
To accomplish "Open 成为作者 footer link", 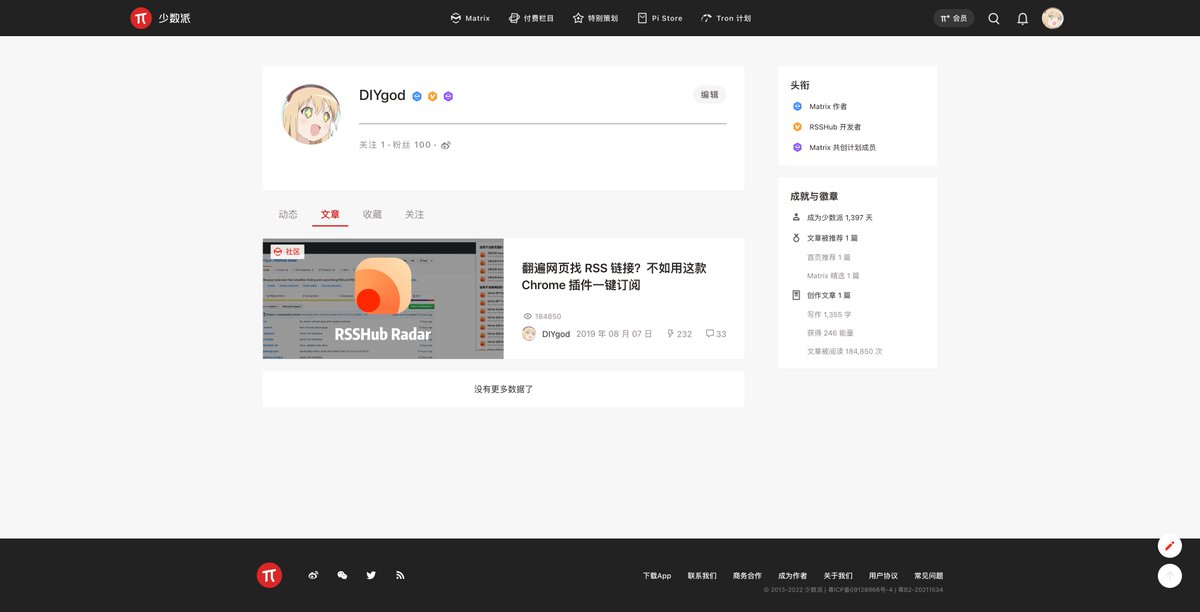I will click(793, 576).
